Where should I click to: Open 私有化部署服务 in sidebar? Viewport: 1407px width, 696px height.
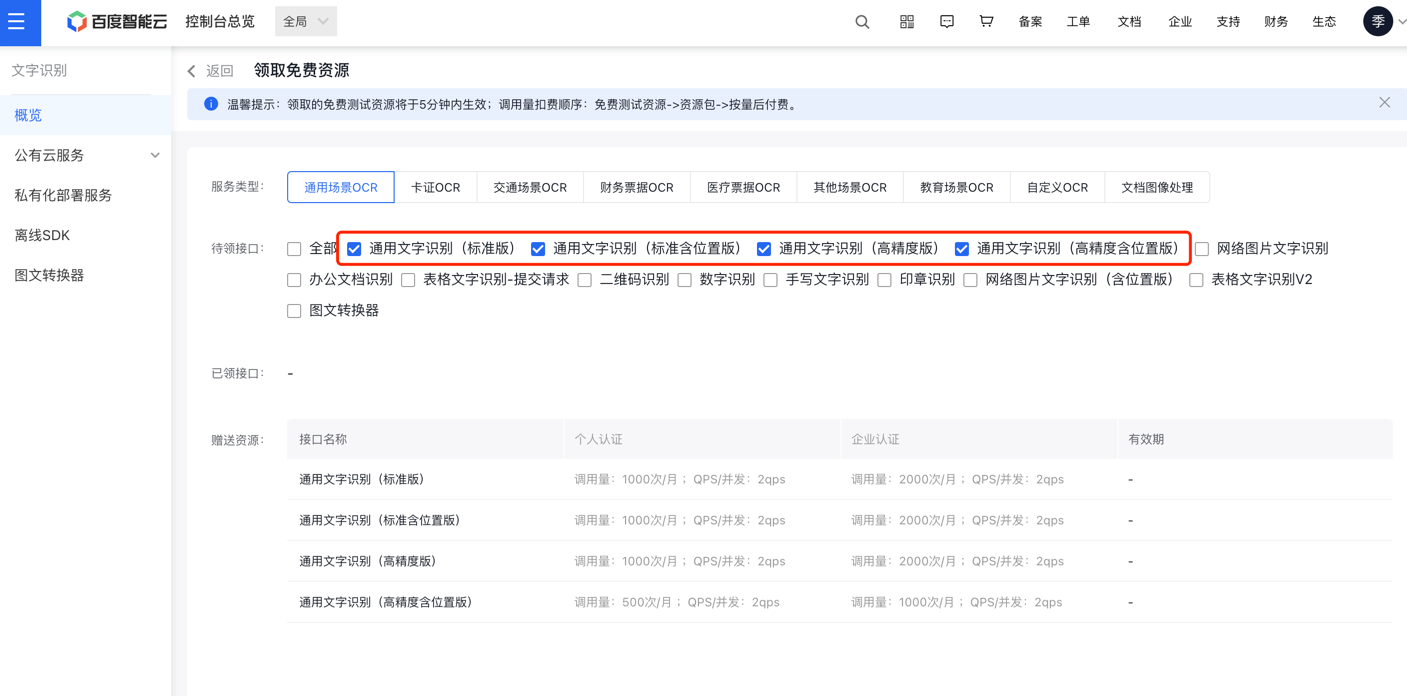pos(86,195)
